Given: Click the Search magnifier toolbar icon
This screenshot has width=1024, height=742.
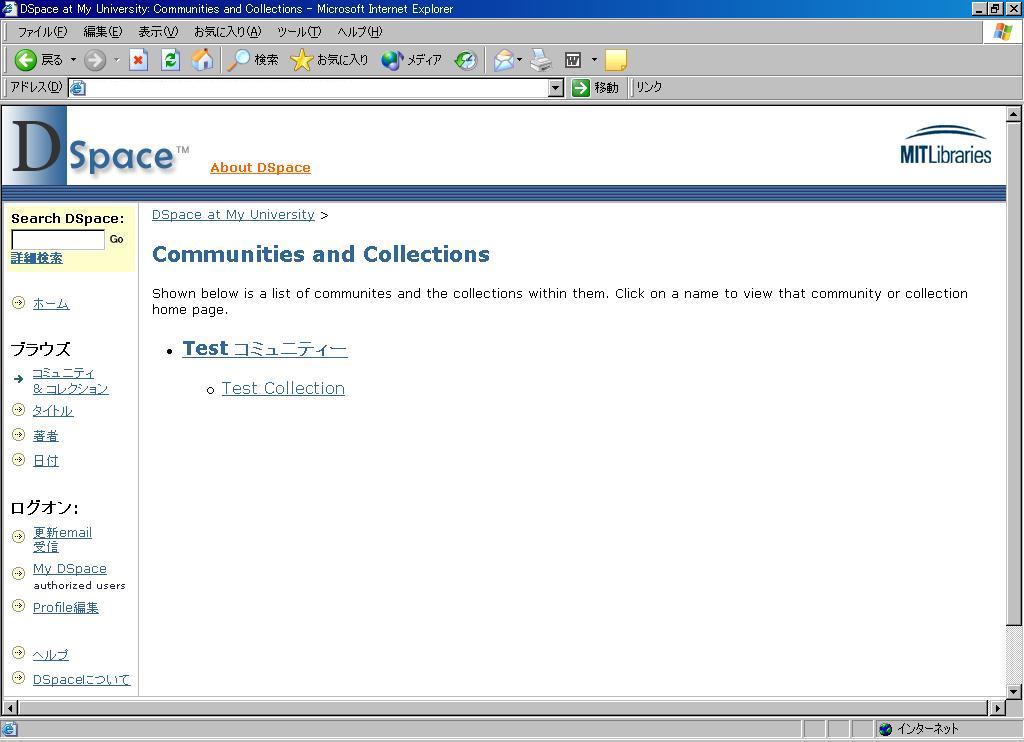Looking at the screenshot, I should [x=238, y=60].
